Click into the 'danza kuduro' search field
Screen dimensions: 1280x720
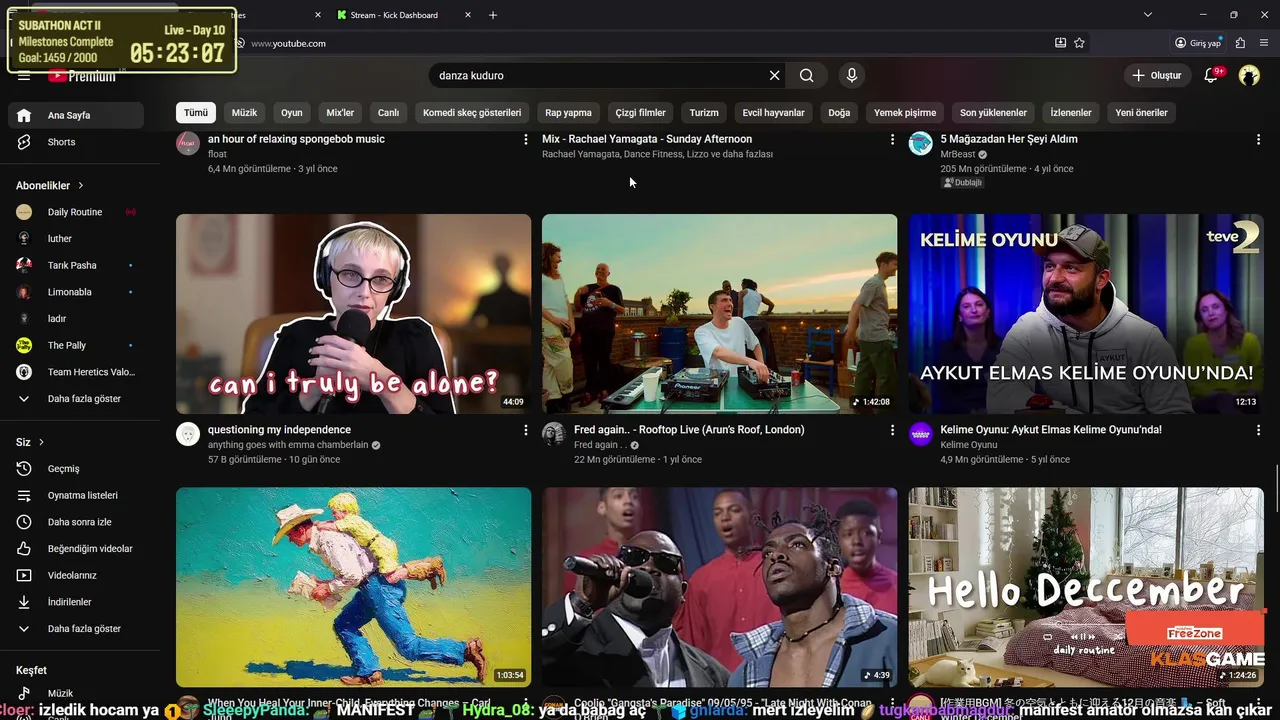598,75
